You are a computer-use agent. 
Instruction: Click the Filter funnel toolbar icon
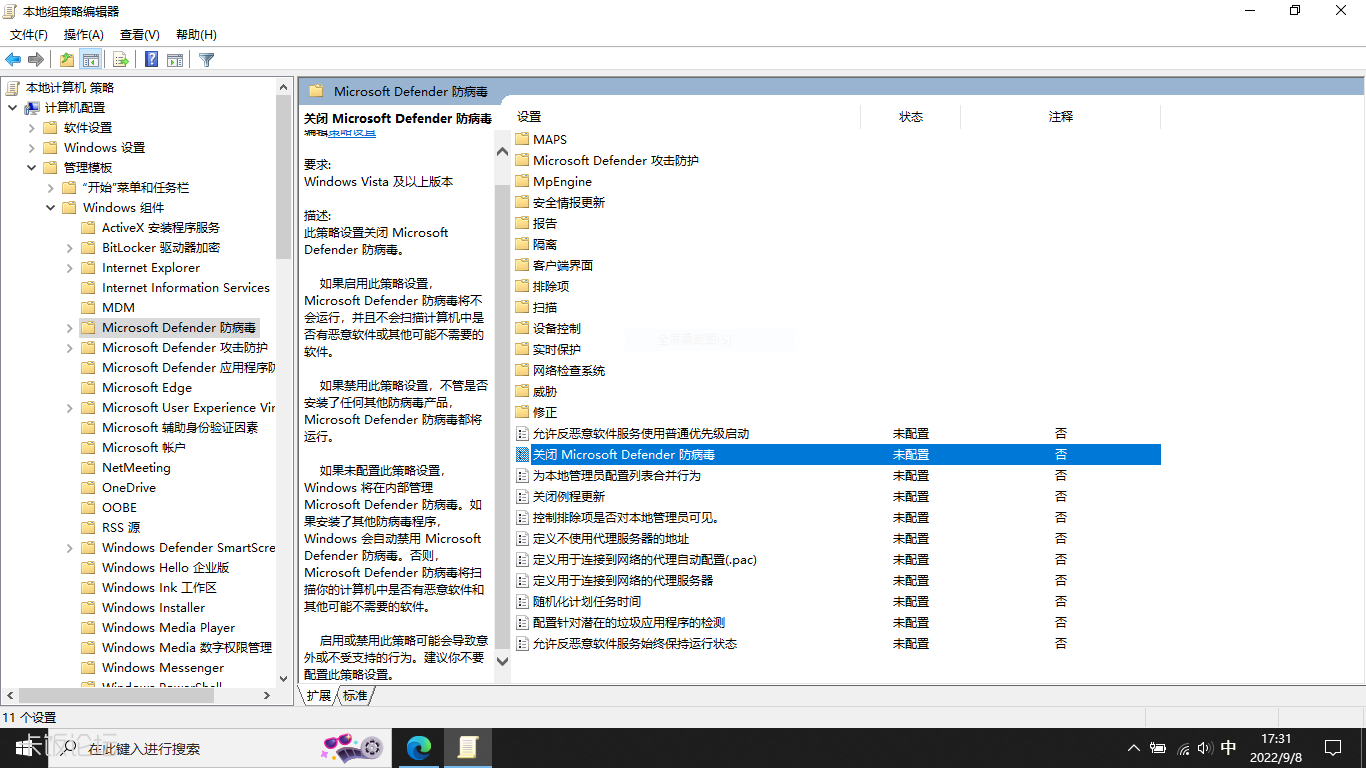207,60
